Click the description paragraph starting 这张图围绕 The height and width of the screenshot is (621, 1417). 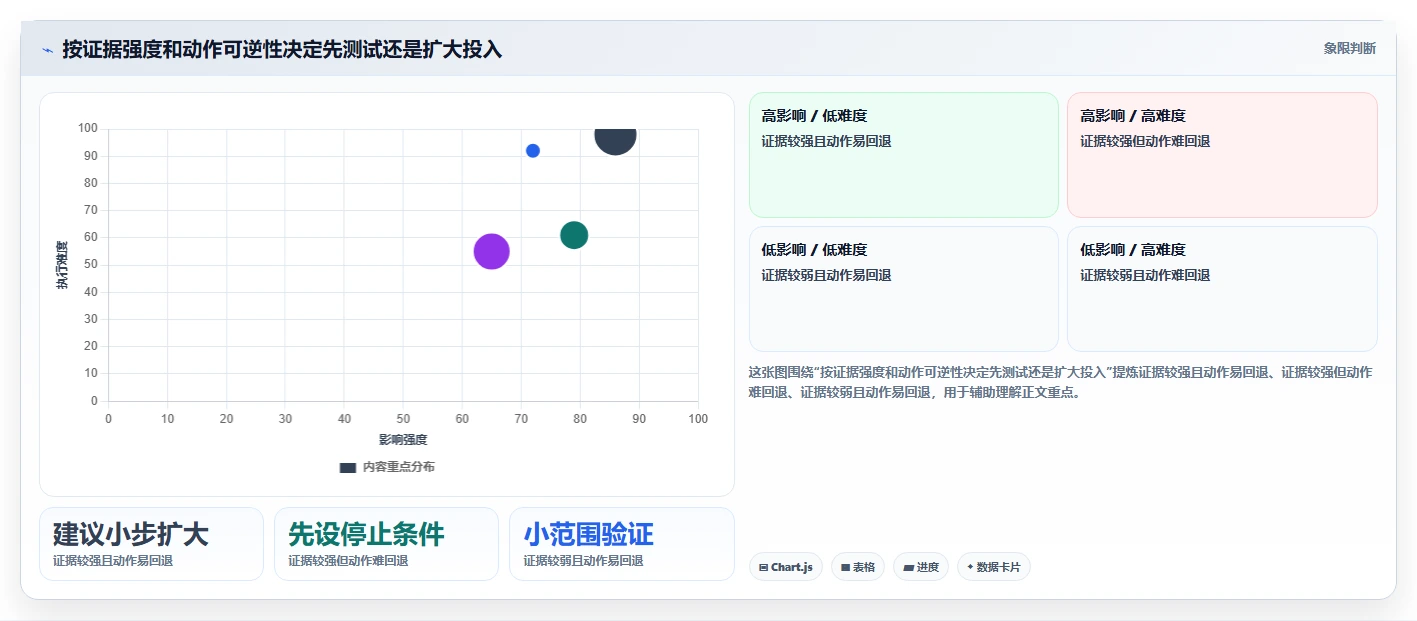point(1060,382)
